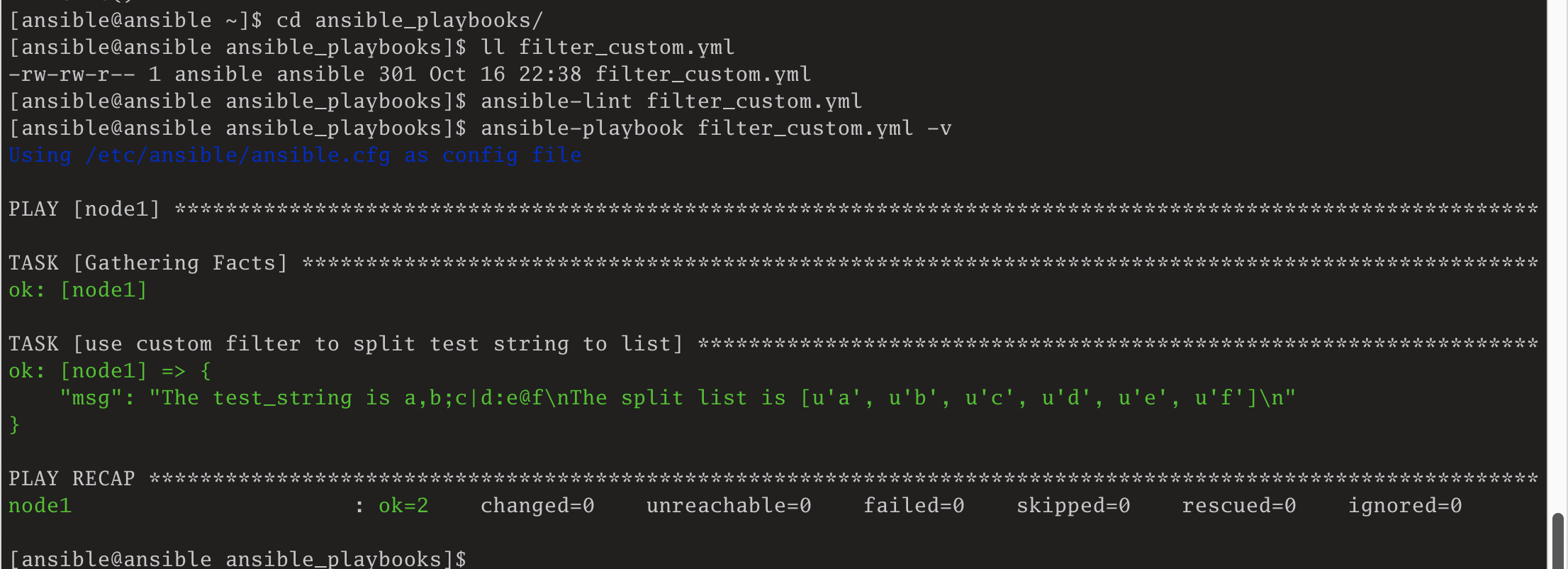Click the final shell prompt line
The image size is (1568, 569).
click(237, 558)
